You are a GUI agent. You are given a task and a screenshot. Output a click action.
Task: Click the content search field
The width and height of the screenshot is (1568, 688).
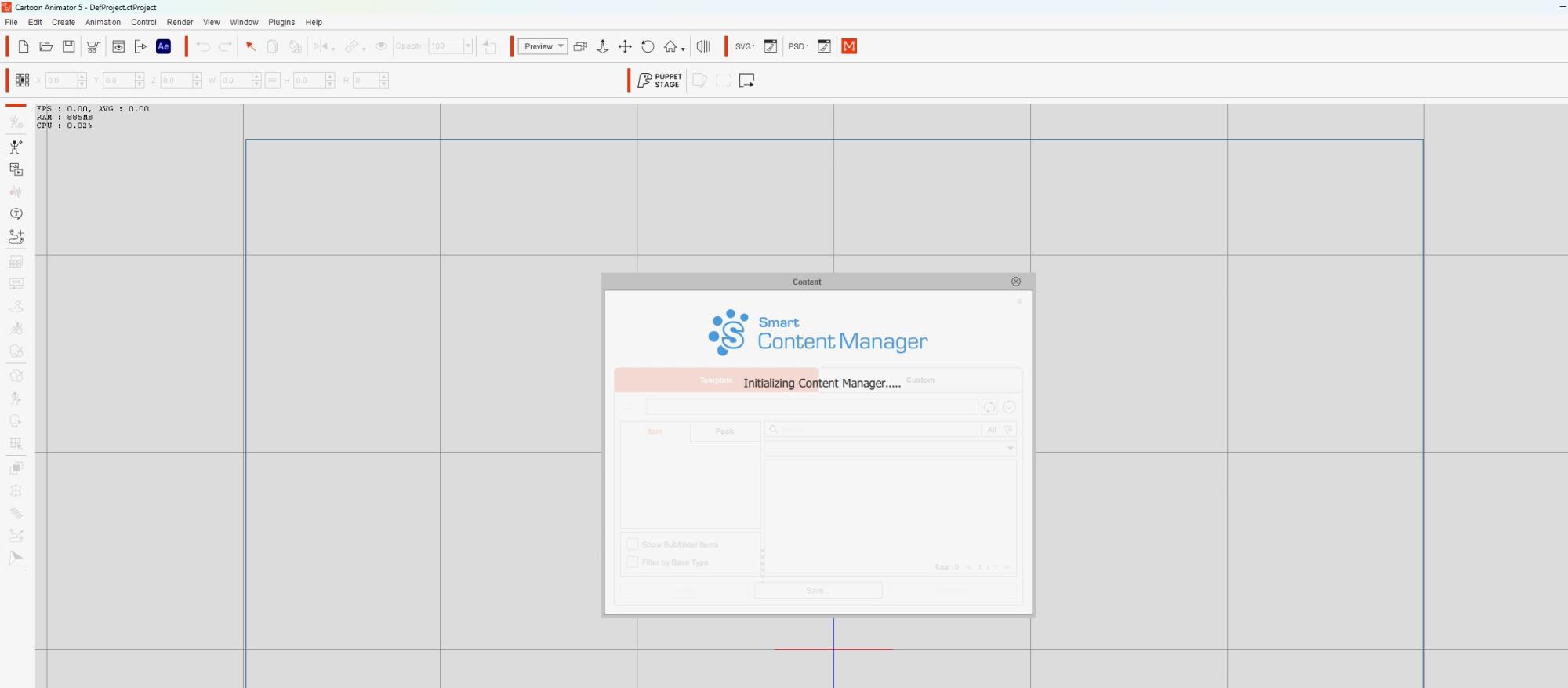(x=873, y=430)
